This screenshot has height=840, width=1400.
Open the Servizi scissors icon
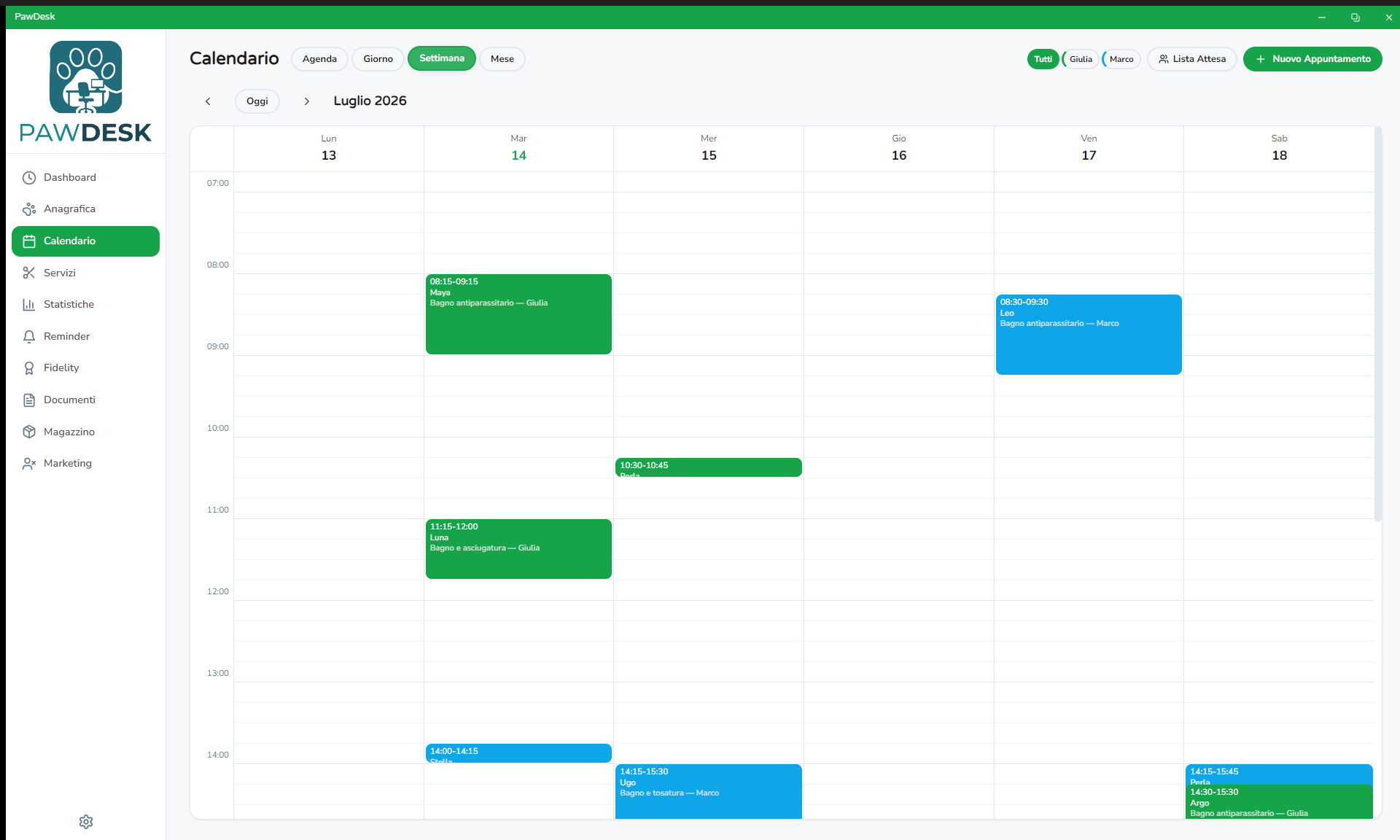[x=29, y=273]
